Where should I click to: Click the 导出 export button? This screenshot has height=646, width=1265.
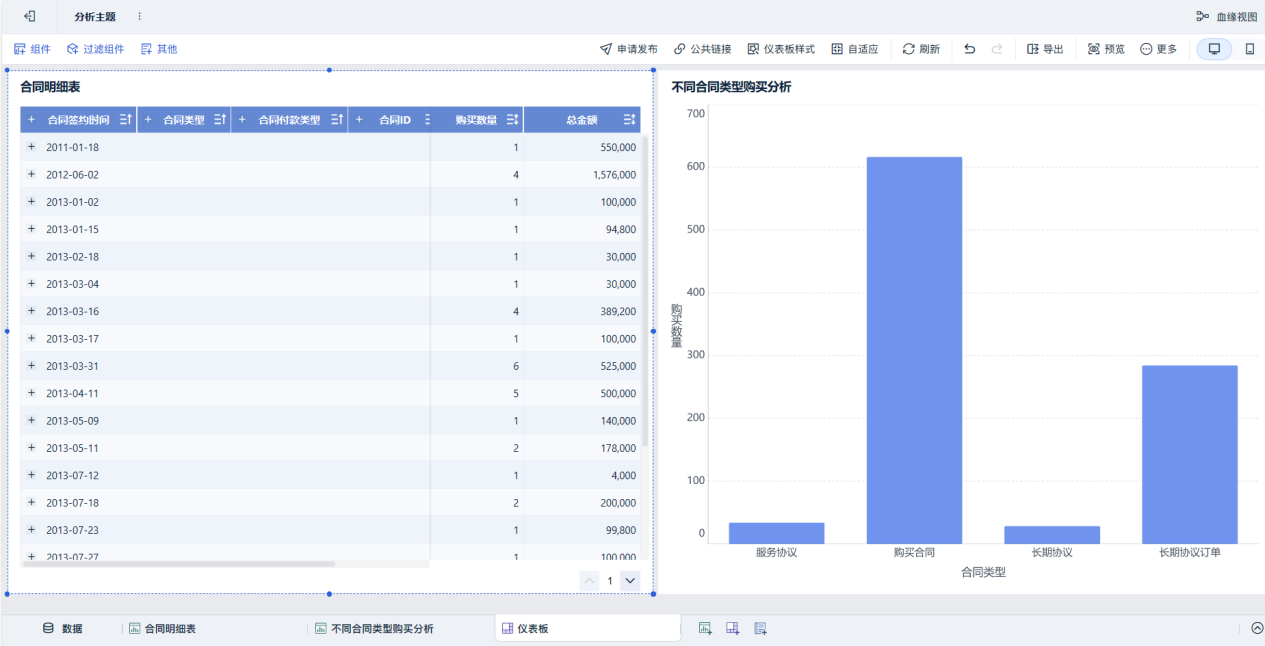pos(1045,49)
